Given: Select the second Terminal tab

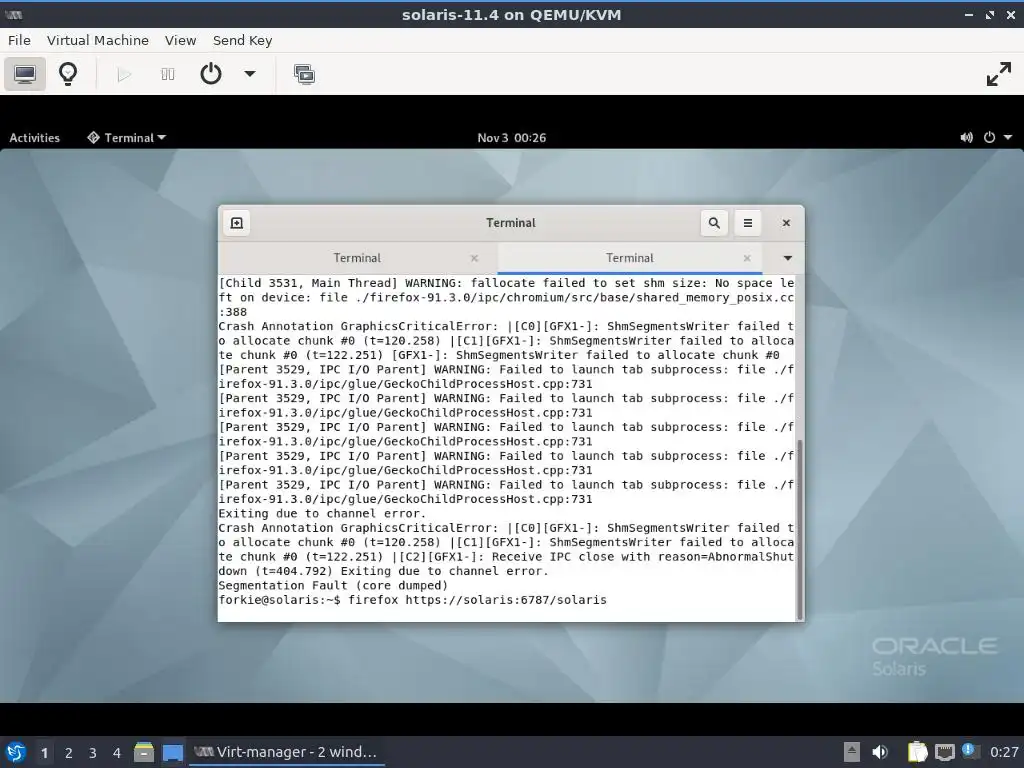Looking at the screenshot, I should [630, 258].
